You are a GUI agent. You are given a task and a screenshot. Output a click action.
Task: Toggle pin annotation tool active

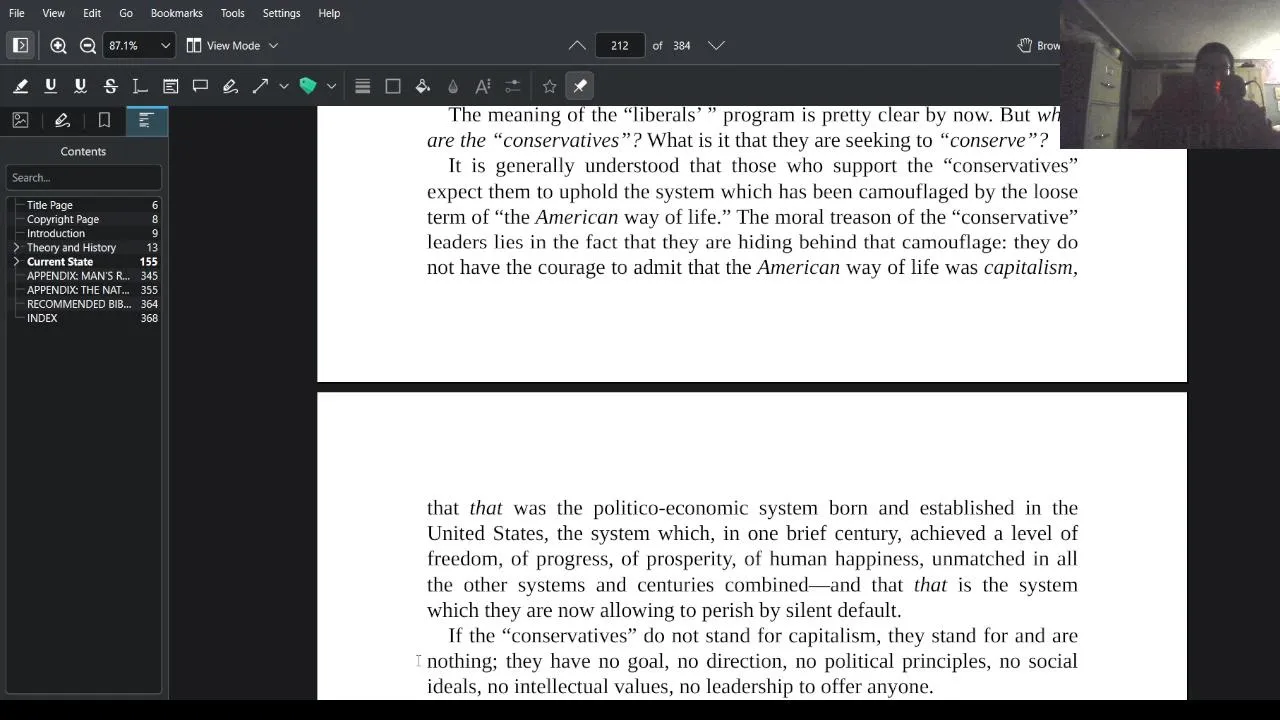pos(580,86)
